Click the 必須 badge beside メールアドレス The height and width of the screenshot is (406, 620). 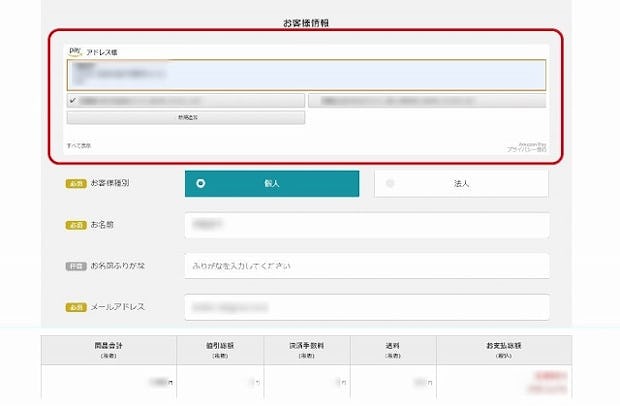[x=76, y=306]
